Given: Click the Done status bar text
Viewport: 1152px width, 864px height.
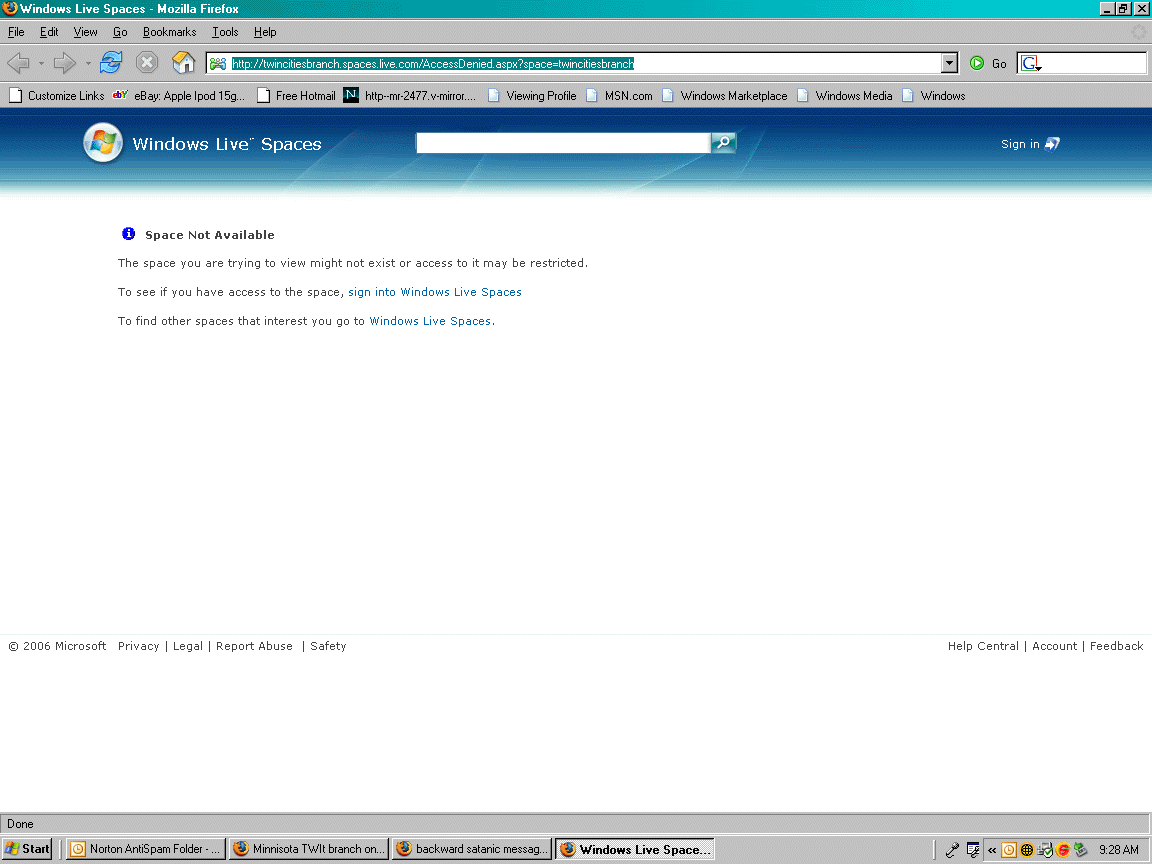Looking at the screenshot, I should 21,824.
